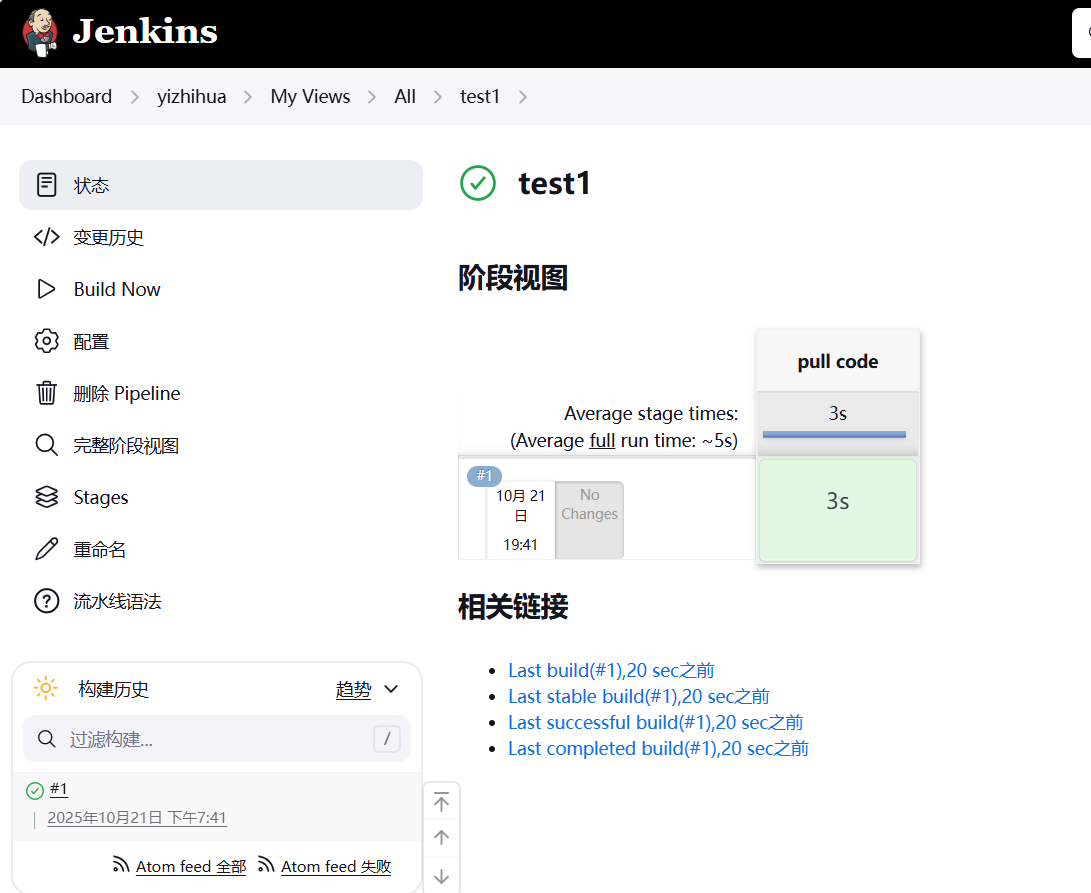Image resolution: width=1091 pixels, height=893 pixels.
Task: Select 删除 Pipeline option
Action: (x=127, y=393)
